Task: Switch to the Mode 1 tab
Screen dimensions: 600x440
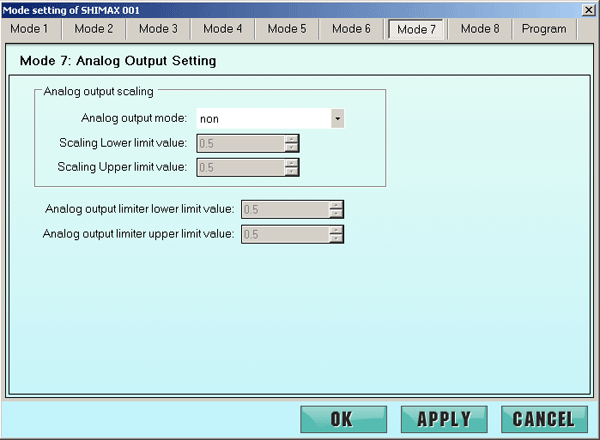Action: pyautogui.click(x=30, y=29)
